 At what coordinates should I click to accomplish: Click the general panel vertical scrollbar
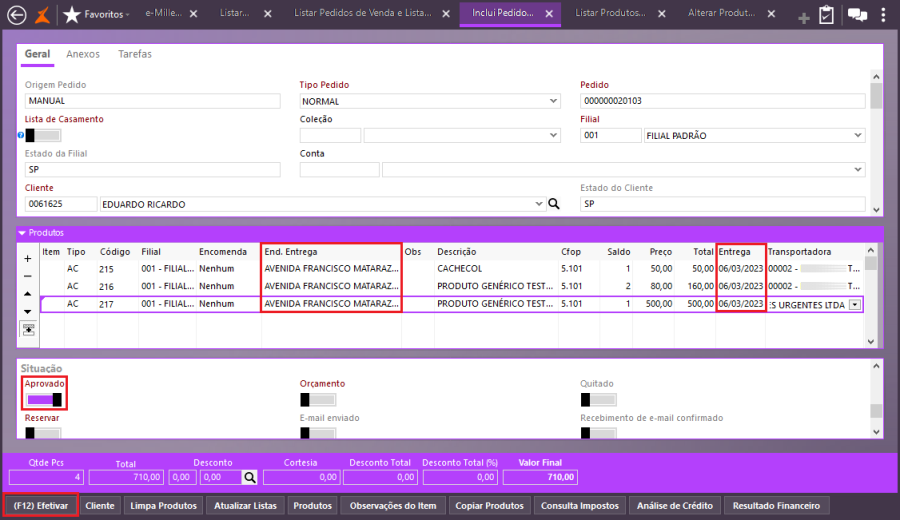(x=876, y=143)
